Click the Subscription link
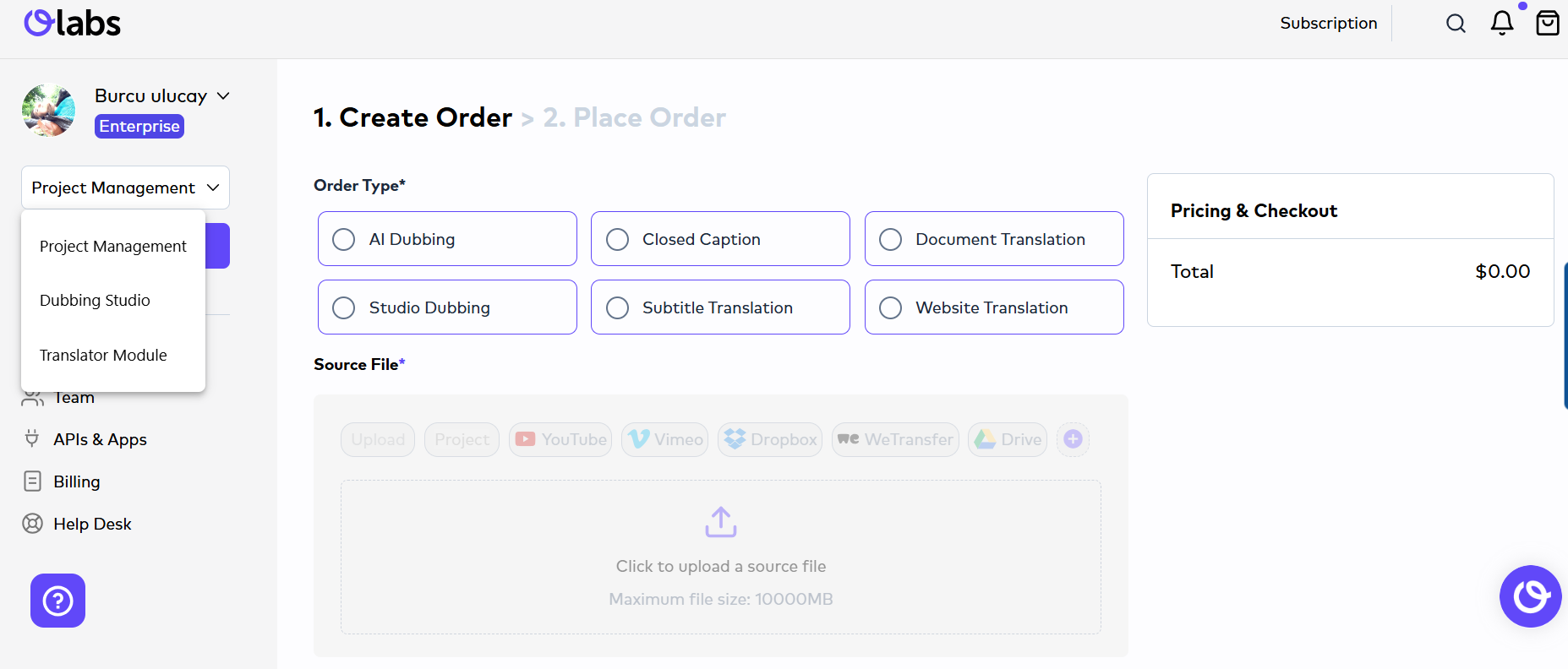The height and width of the screenshot is (669, 1568). pyautogui.click(x=1328, y=23)
